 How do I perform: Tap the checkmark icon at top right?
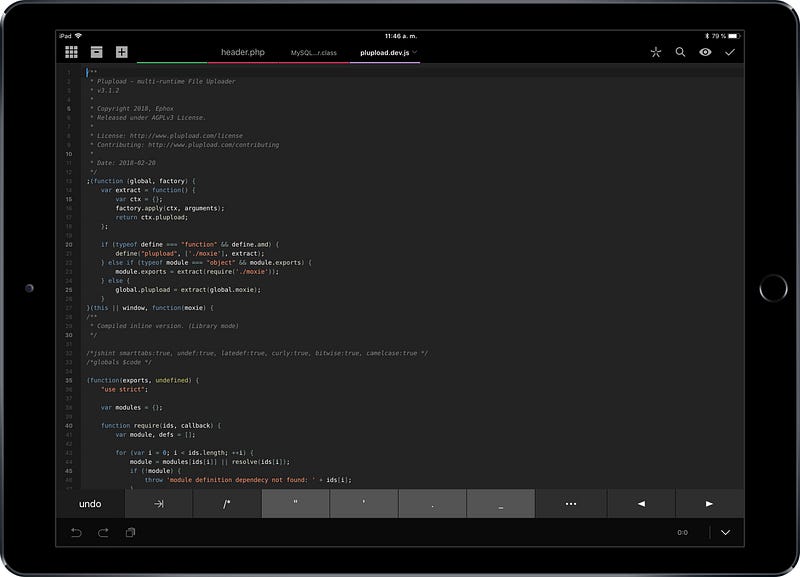730,52
